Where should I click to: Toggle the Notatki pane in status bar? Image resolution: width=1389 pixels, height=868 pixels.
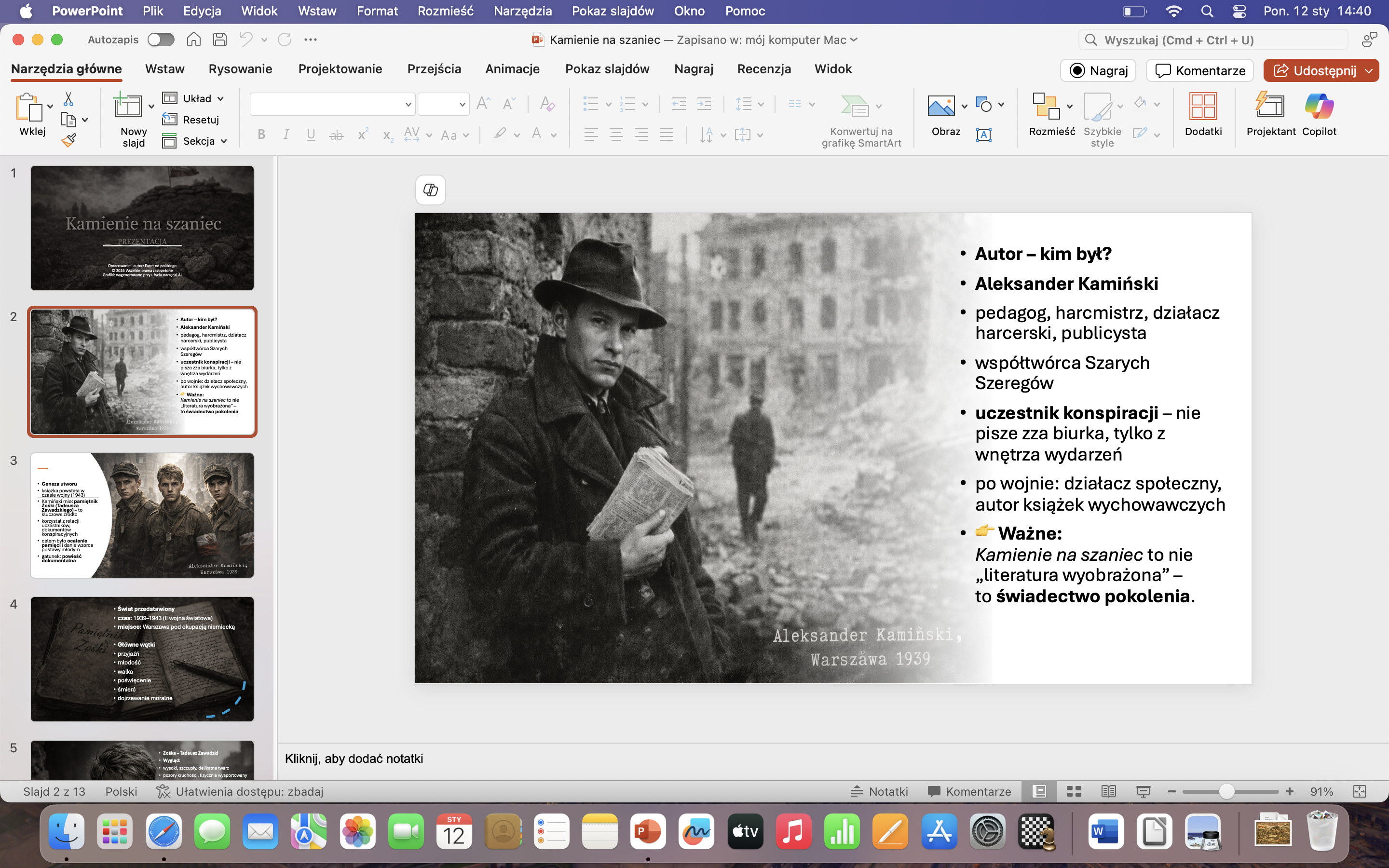click(879, 792)
